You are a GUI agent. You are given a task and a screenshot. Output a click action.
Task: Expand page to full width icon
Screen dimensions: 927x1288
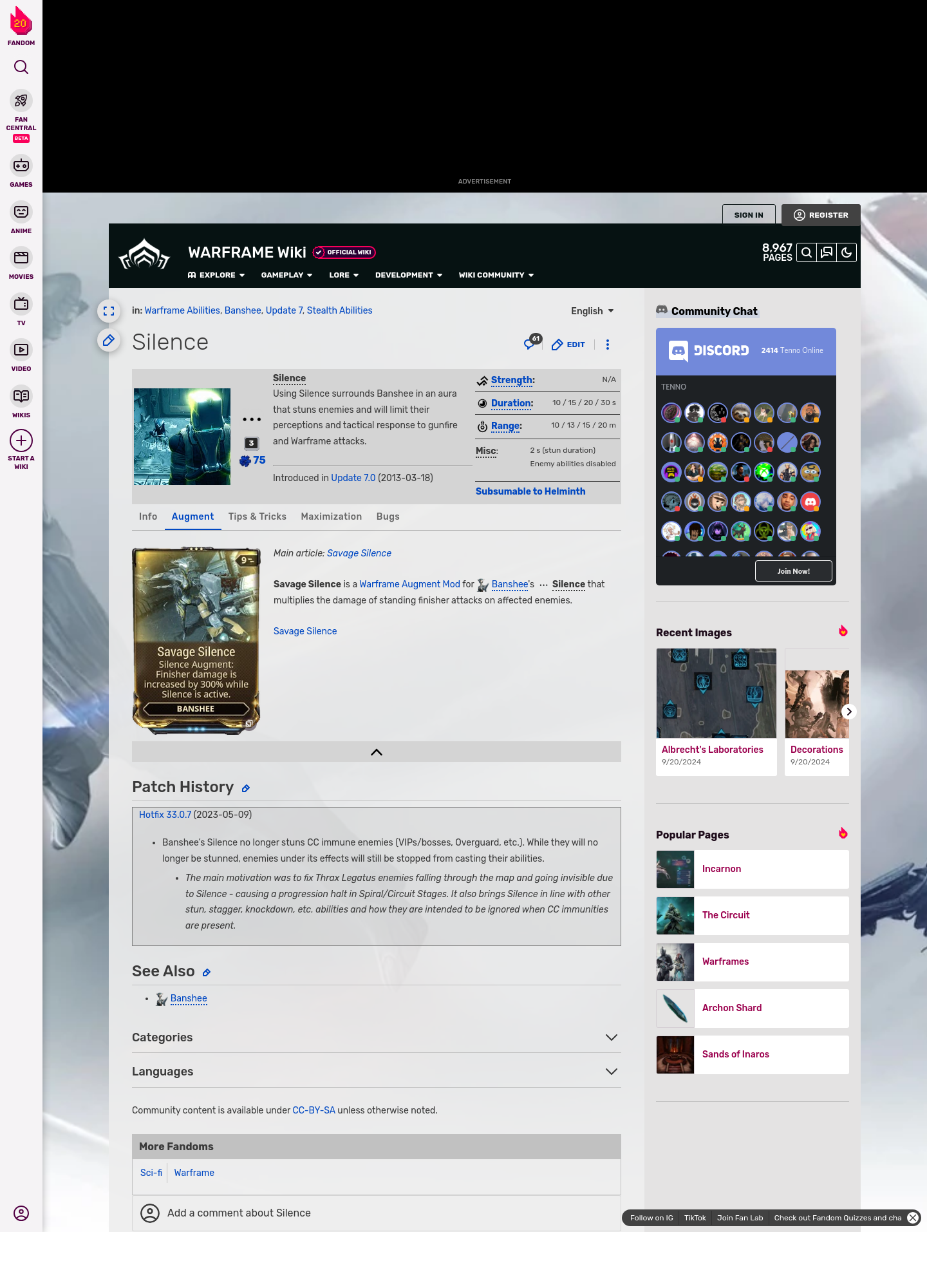pos(109,311)
